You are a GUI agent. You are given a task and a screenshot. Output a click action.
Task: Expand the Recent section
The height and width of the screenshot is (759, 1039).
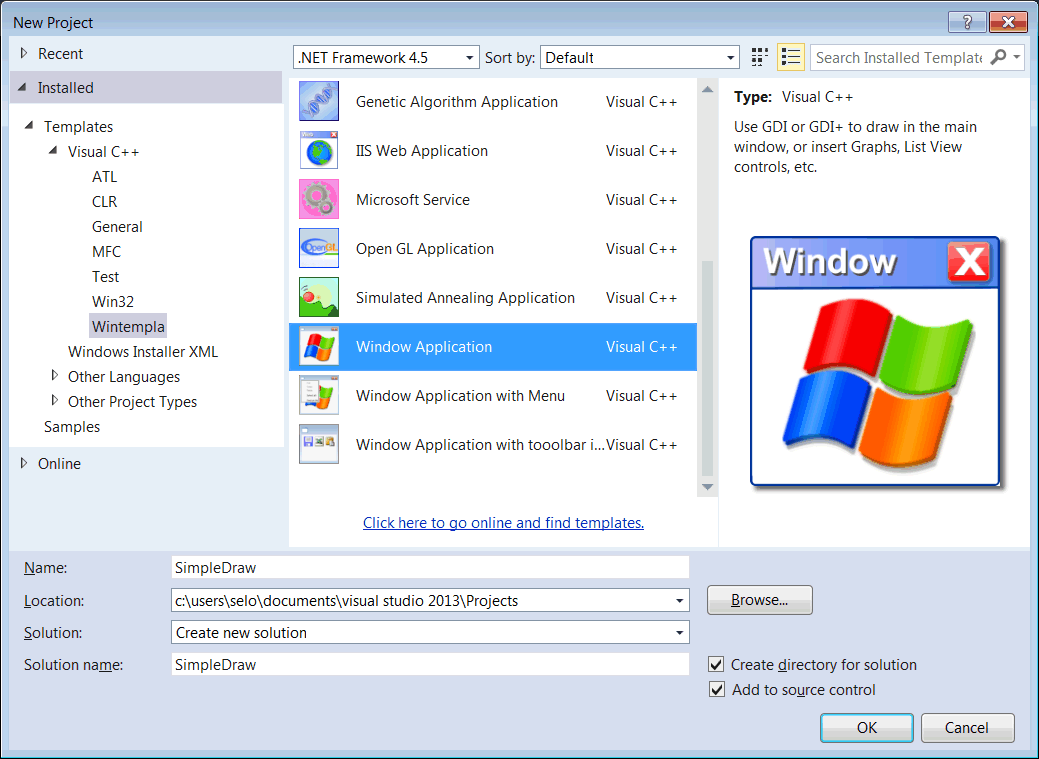click(x=24, y=53)
